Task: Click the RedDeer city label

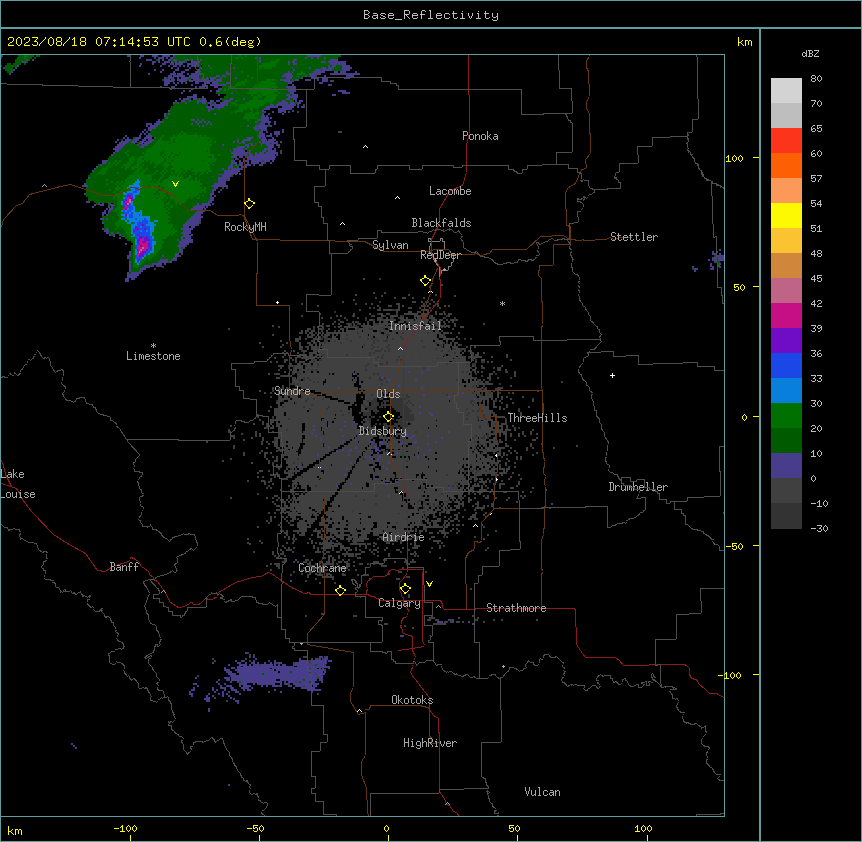Action: coord(440,255)
